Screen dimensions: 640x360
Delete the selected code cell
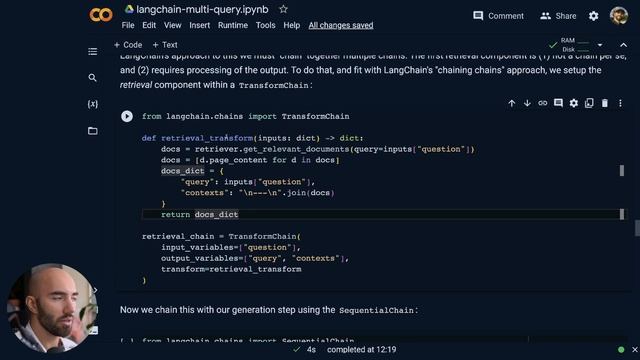point(604,103)
